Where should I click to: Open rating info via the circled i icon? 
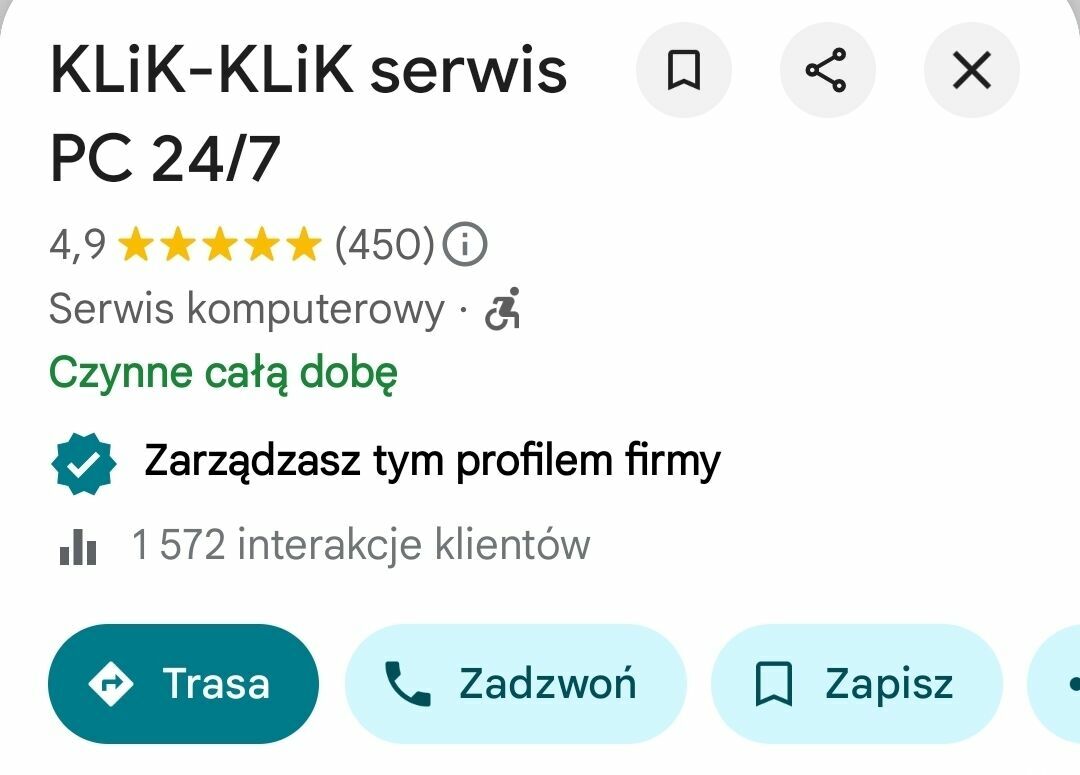tap(464, 244)
